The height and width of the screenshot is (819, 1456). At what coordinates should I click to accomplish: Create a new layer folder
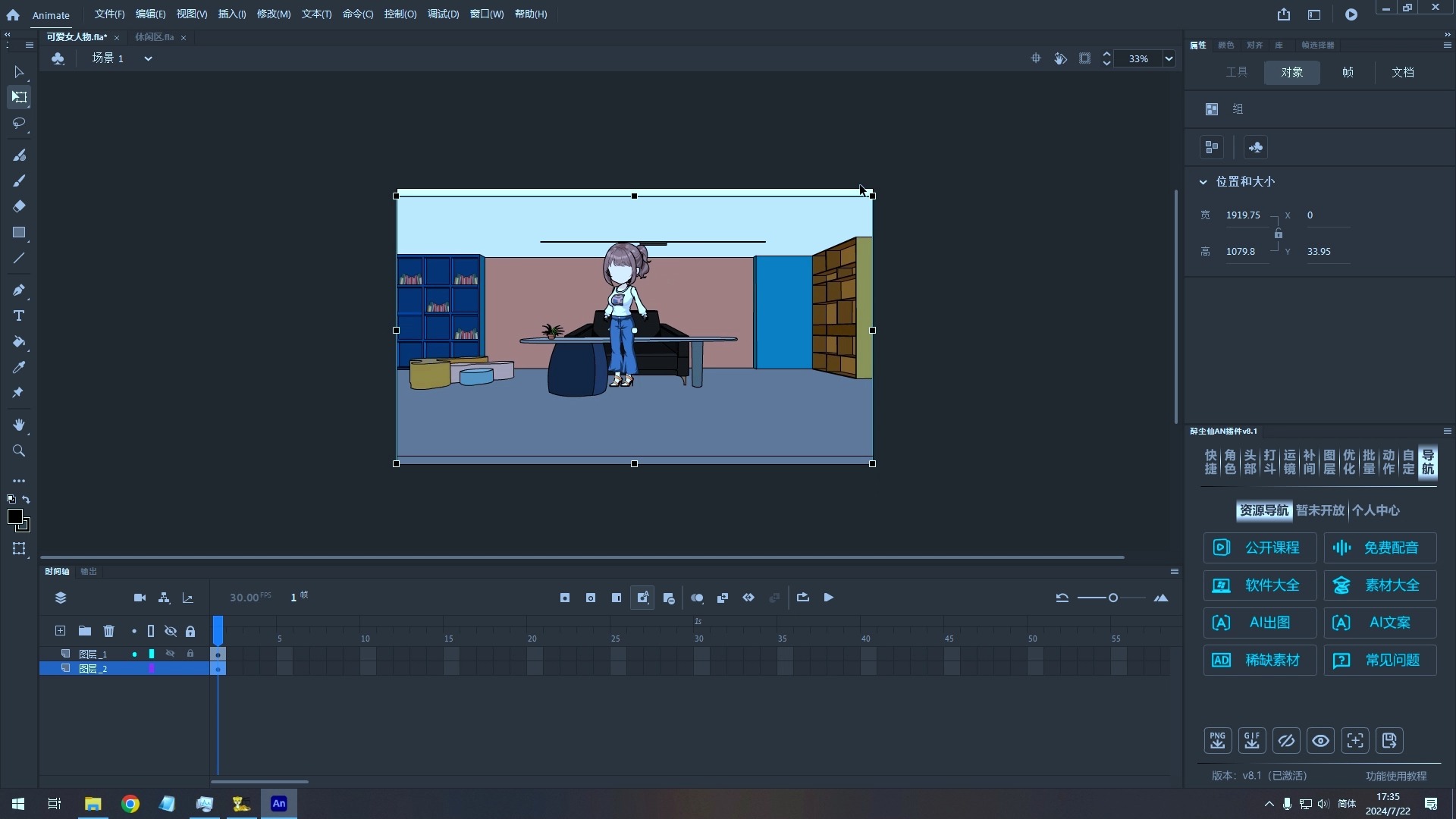85,631
